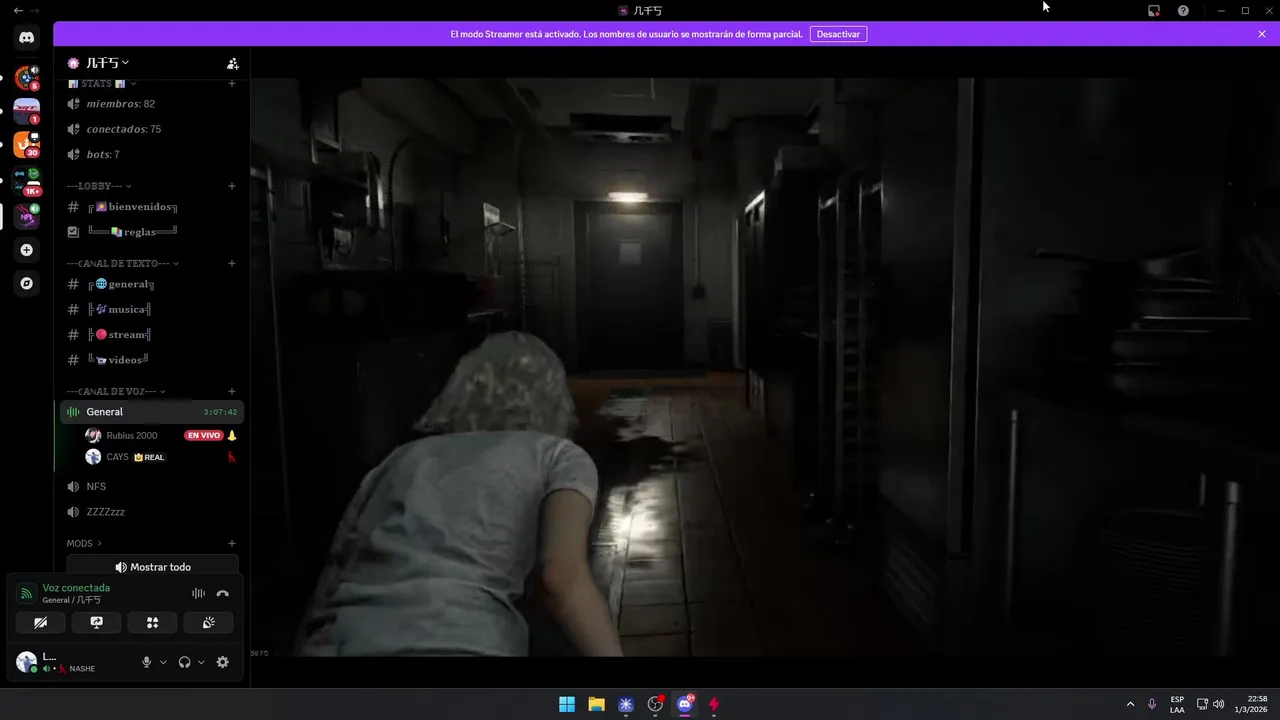Image resolution: width=1280 pixels, height=720 pixels.
Task: Open Discover servers compass icon
Action: [x=27, y=283]
